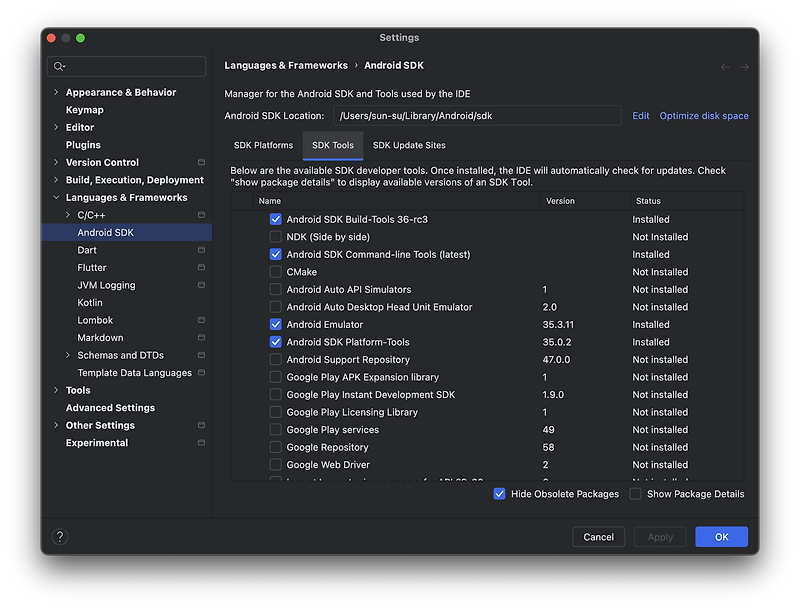
Task: Click the back navigation arrow near the breadcrumb
Action: (x=725, y=65)
